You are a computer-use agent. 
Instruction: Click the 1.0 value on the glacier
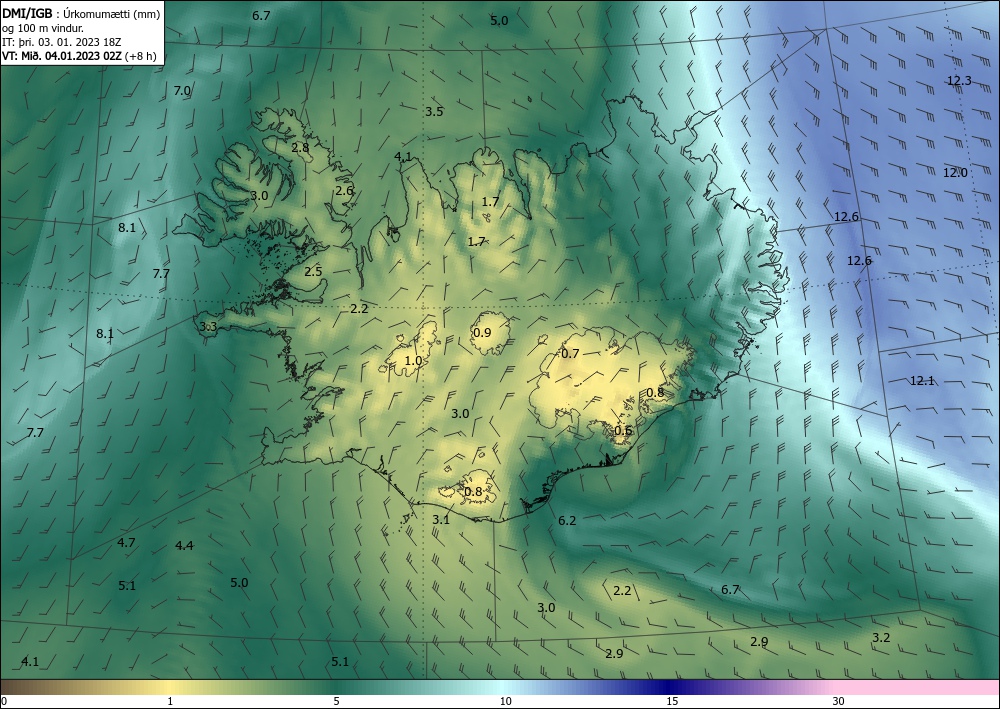[413, 360]
